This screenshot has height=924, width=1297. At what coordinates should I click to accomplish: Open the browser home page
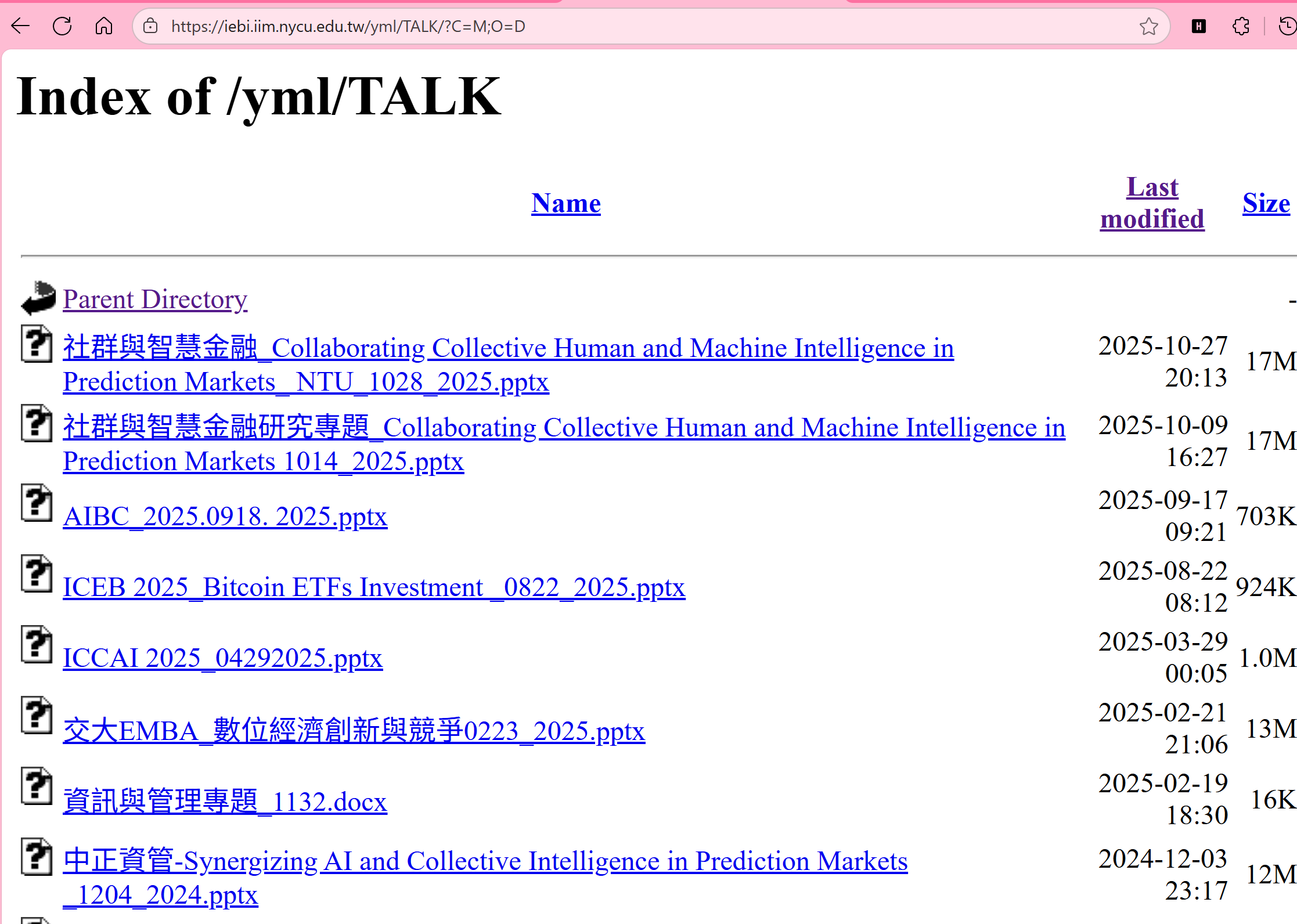point(104,26)
